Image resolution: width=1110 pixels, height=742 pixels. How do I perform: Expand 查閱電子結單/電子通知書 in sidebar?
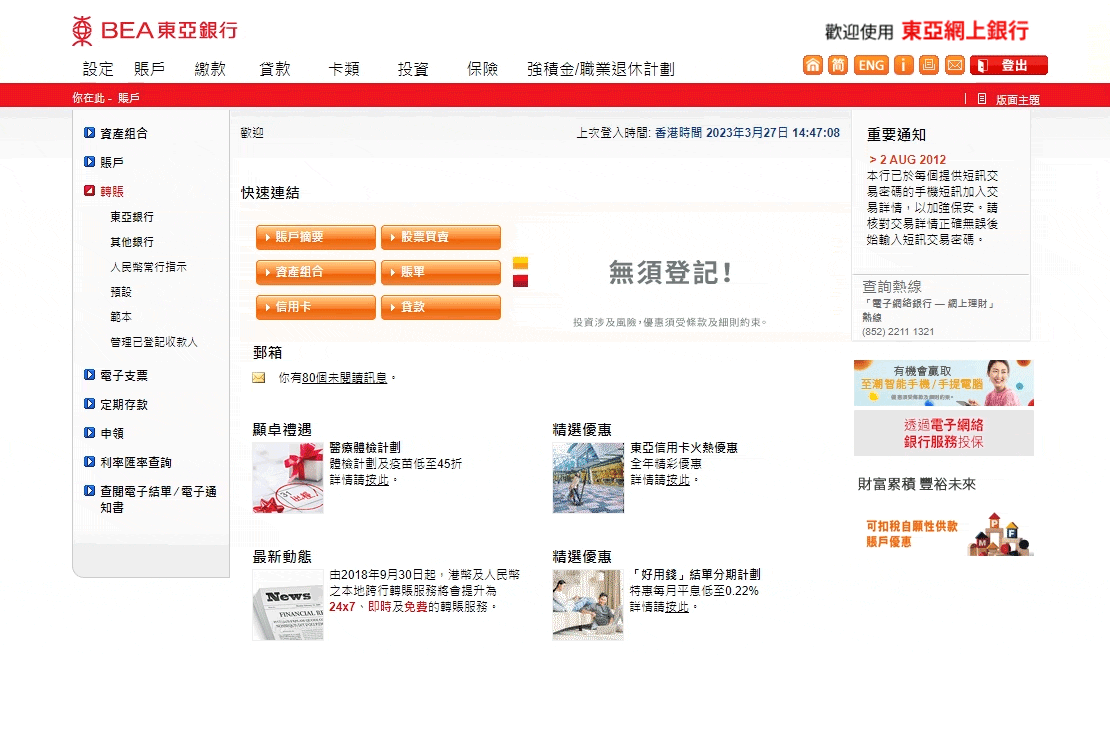[150, 498]
